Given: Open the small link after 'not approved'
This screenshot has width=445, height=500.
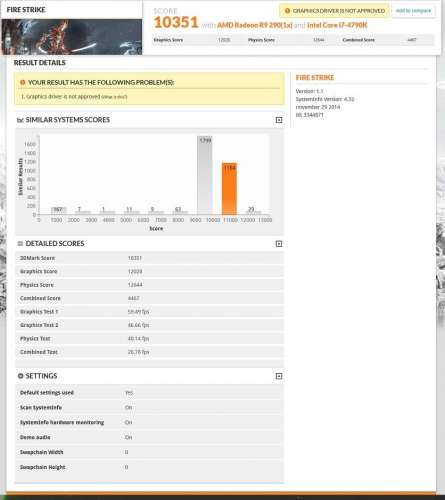Looking at the screenshot, I should [x=114, y=97].
